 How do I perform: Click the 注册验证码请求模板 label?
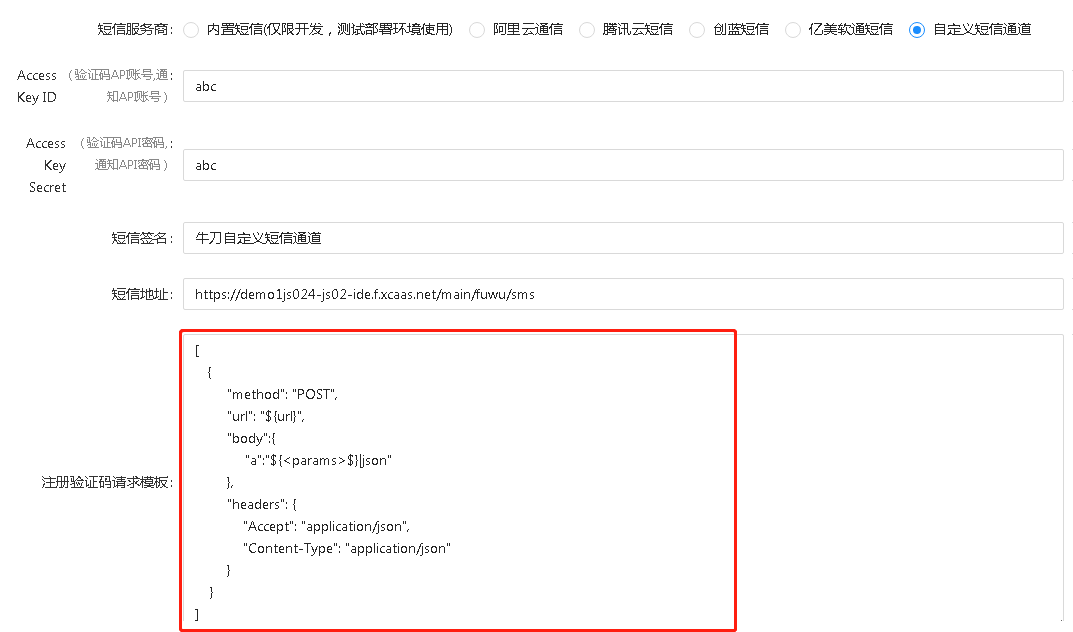click(x=106, y=482)
